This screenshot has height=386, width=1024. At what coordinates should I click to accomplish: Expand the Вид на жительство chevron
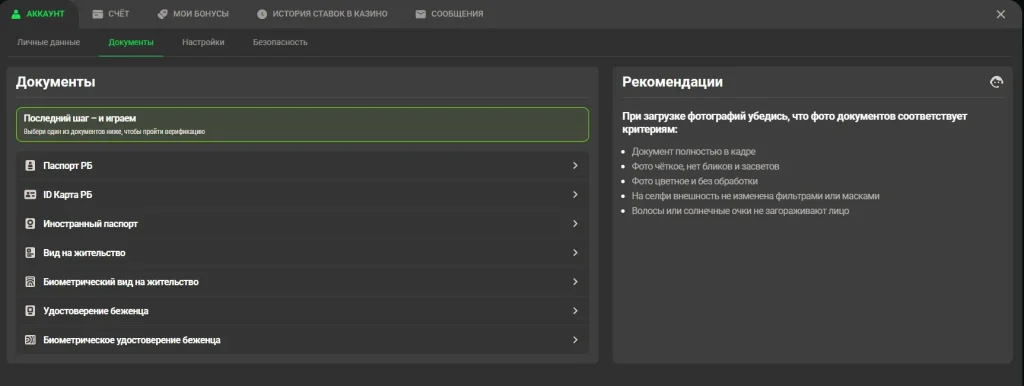tap(575, 253)
